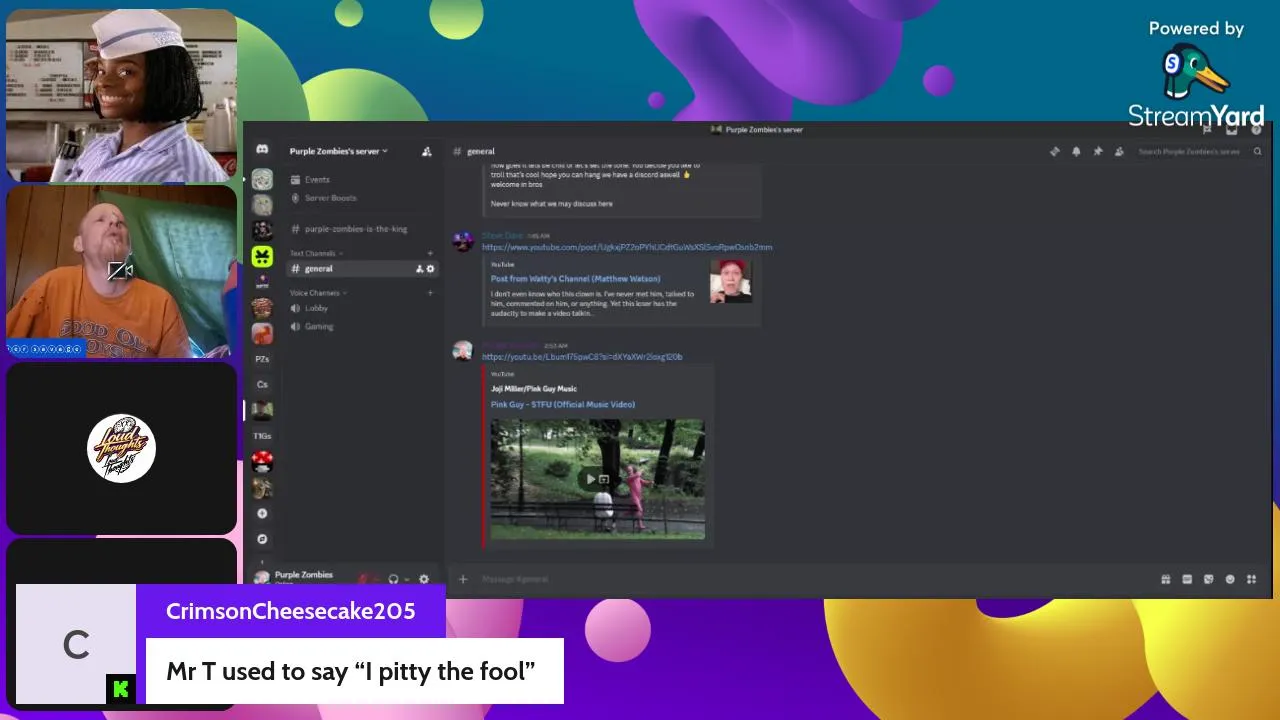
Task: Click the CrimsonCheesecake205 comment banner
Action: pos(290,644)
